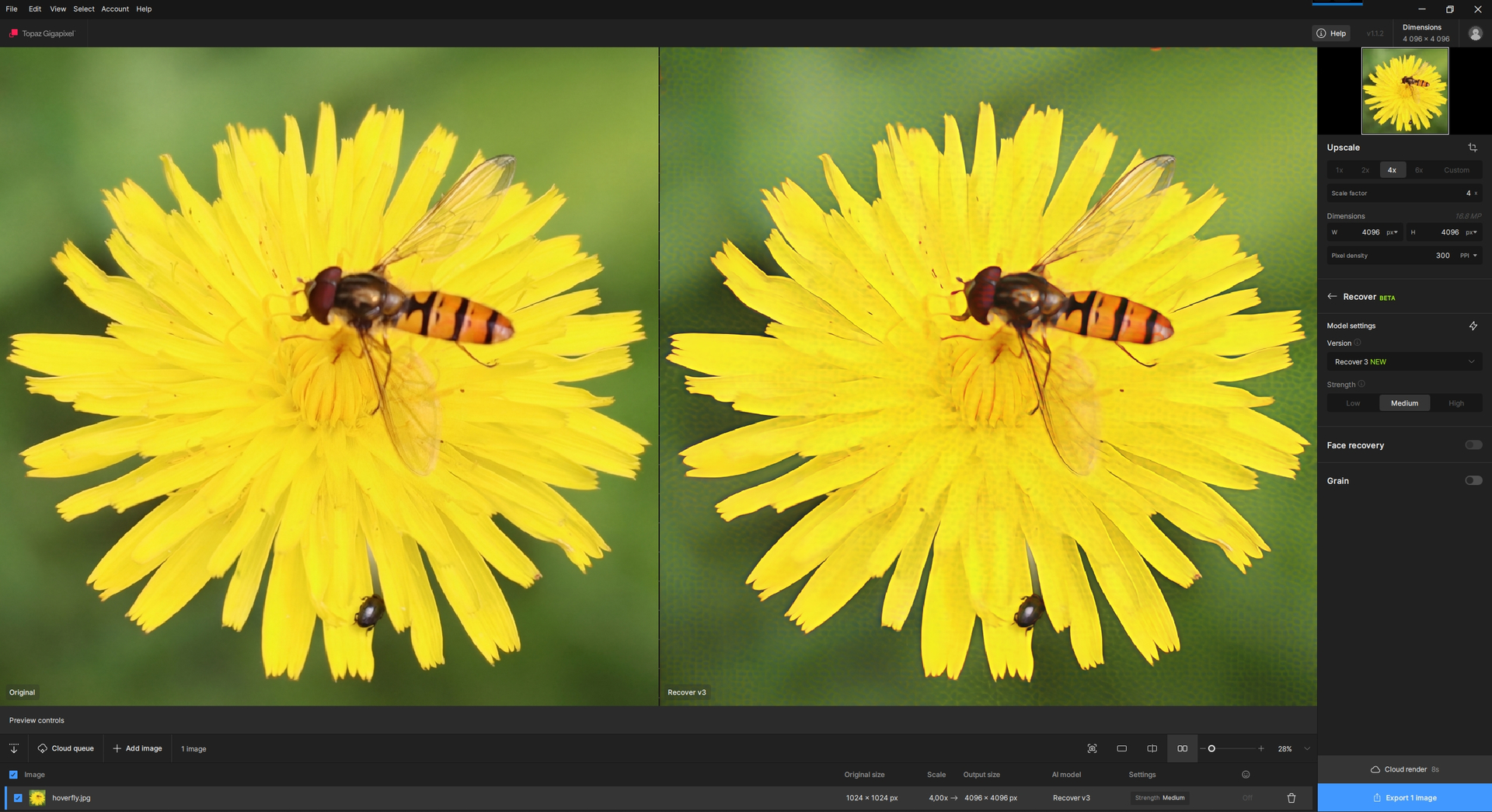This screenshot has width=1492, height=812.
Task: Open the user account profile icon
Action: [1475, 33]
